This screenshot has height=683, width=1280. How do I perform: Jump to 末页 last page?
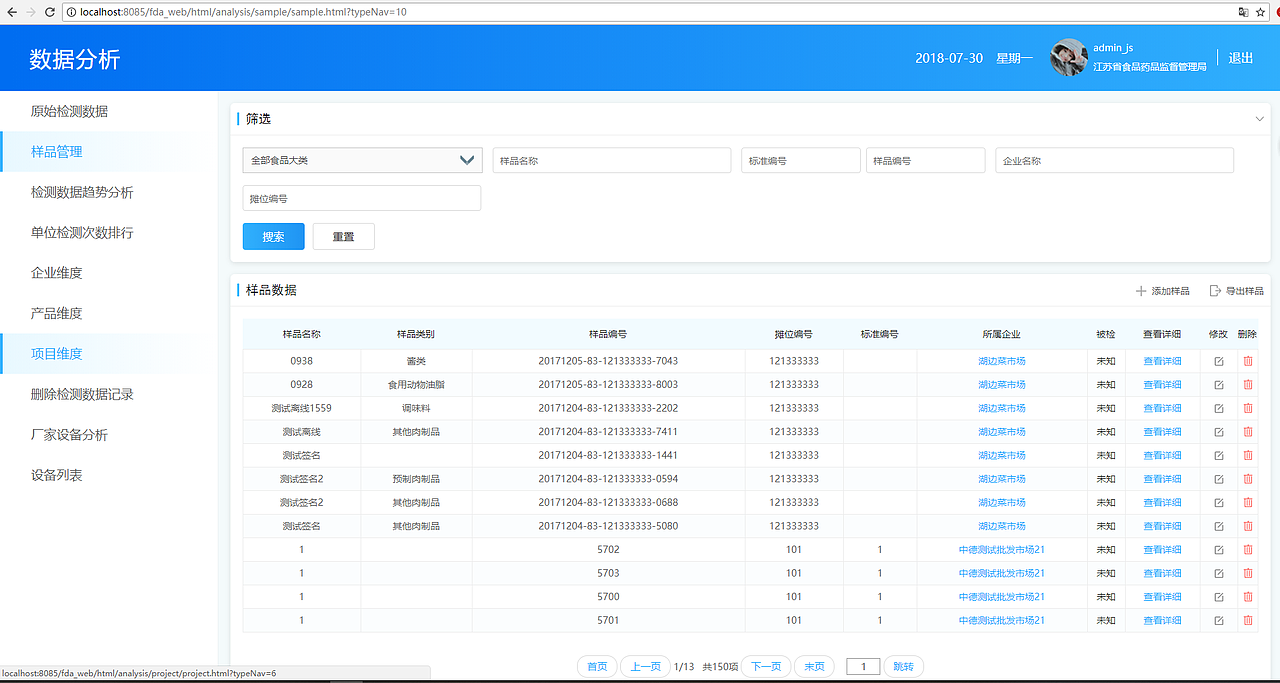[814, 667]
